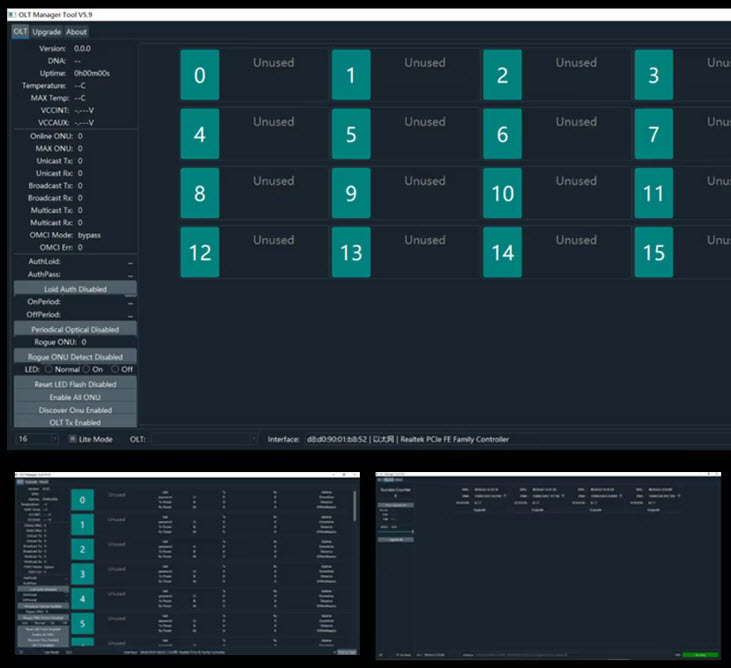Screen dimensions: 731x668
Task: Choose ONU port tile 8
Action: [199, 194]
